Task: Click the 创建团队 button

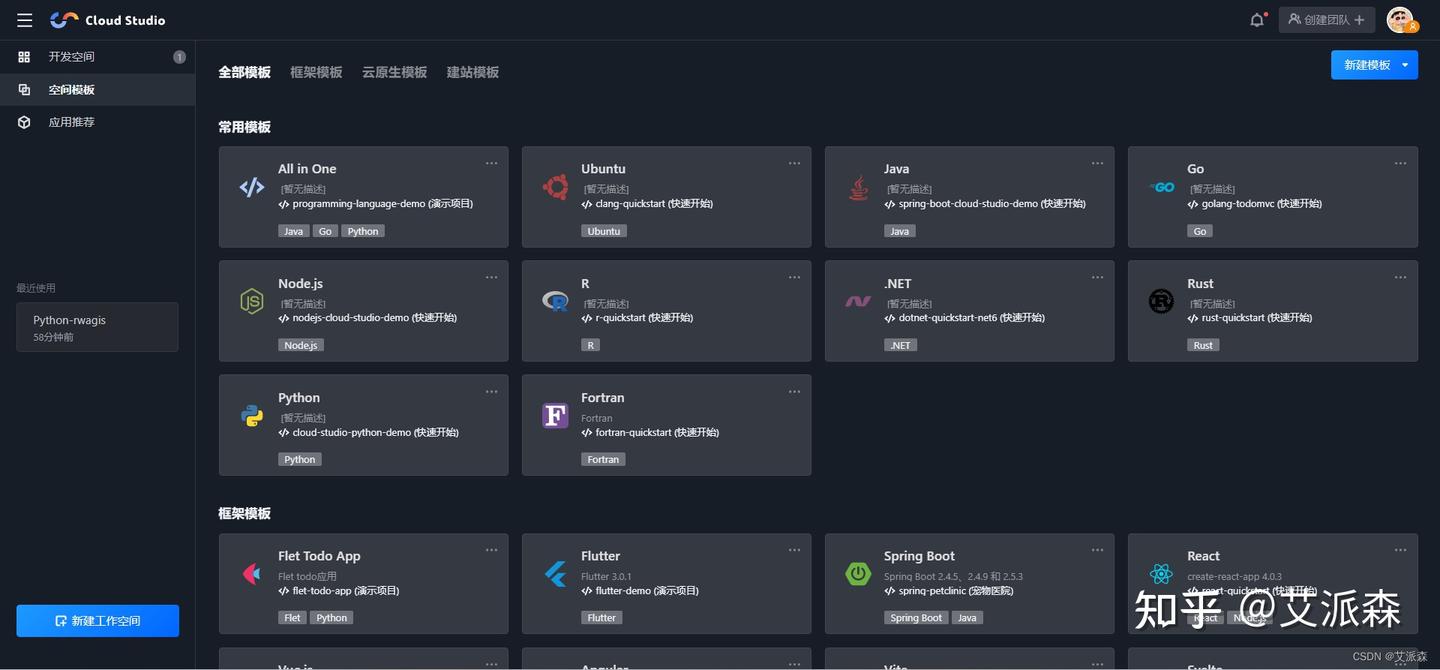Action: (1326, 20)
